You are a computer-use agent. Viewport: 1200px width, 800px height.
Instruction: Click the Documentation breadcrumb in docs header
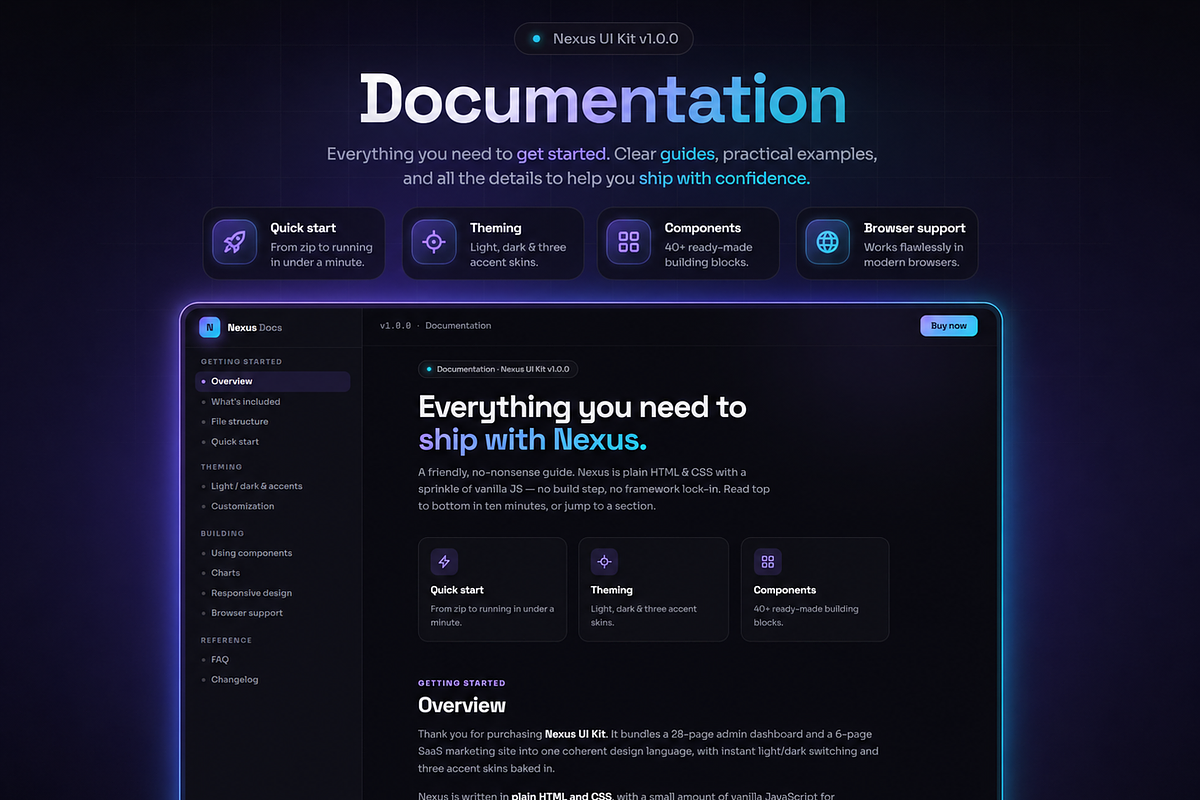[458, 326]
